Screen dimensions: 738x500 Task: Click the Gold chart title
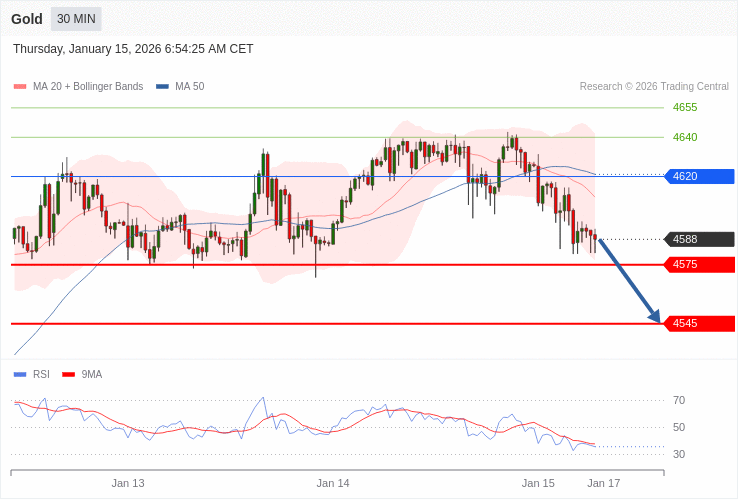[27, 19]
